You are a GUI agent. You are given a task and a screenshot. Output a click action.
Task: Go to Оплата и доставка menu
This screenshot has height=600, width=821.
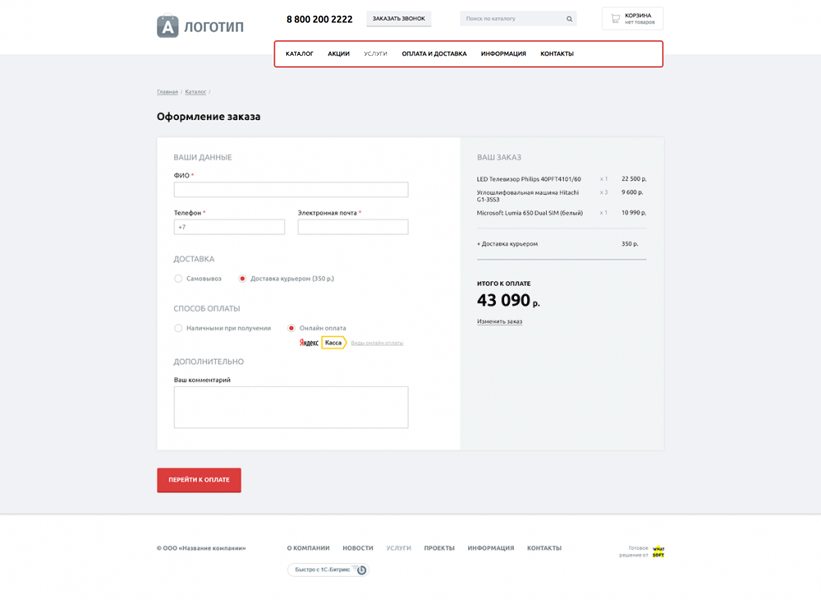click(x=434, y=54)
